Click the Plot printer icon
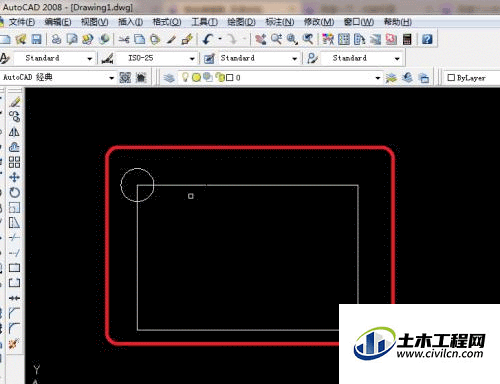Screen dimensions: 500x384 56,39
